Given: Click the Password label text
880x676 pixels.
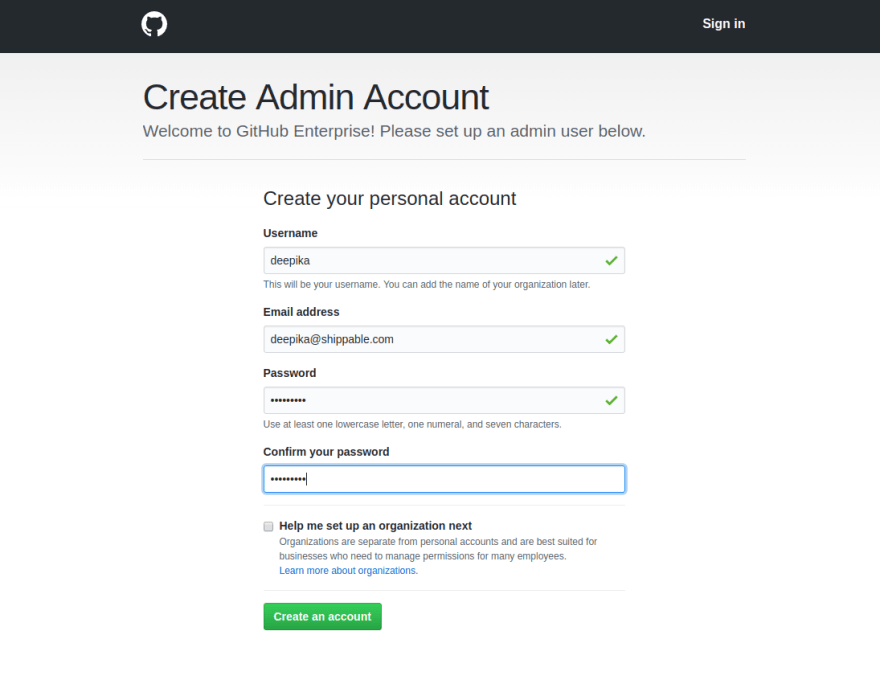Looking at the screenshot, I should 290,373.
